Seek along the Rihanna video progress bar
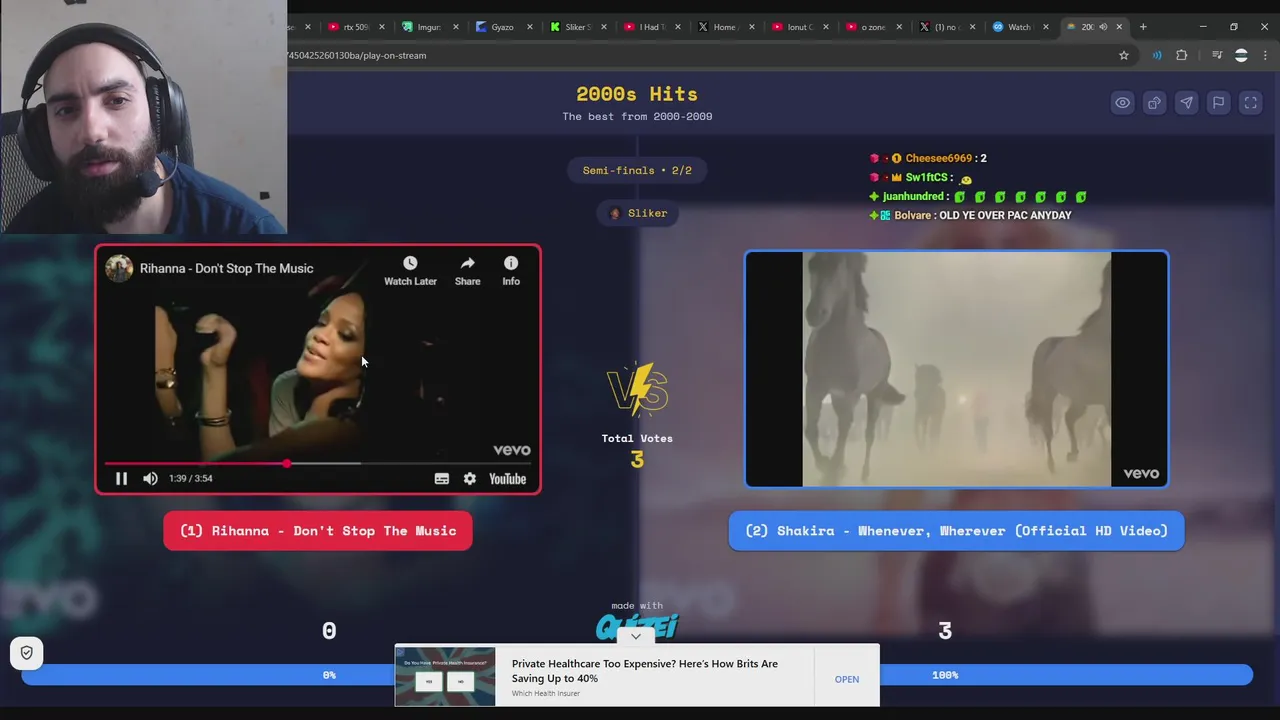Viewport: 1280px width, 720px height. [317, 464]
